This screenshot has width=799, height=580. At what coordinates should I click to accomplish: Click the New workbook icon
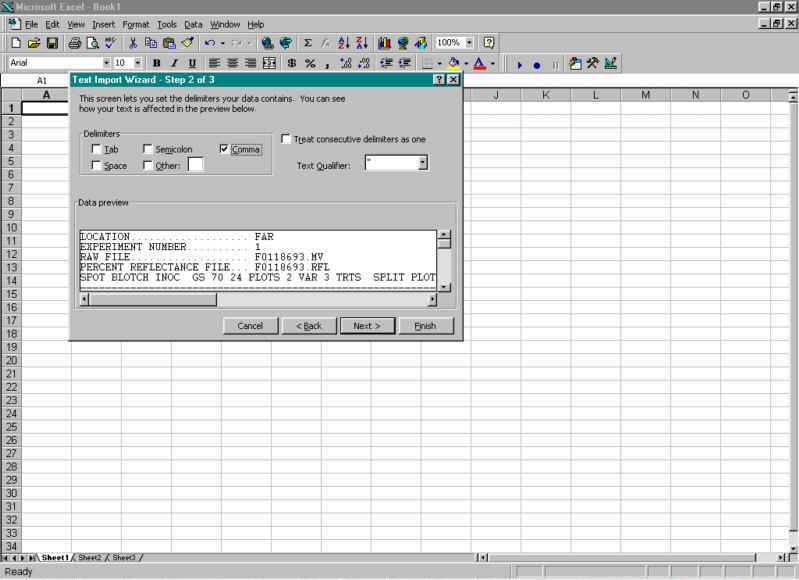[15, 43]
